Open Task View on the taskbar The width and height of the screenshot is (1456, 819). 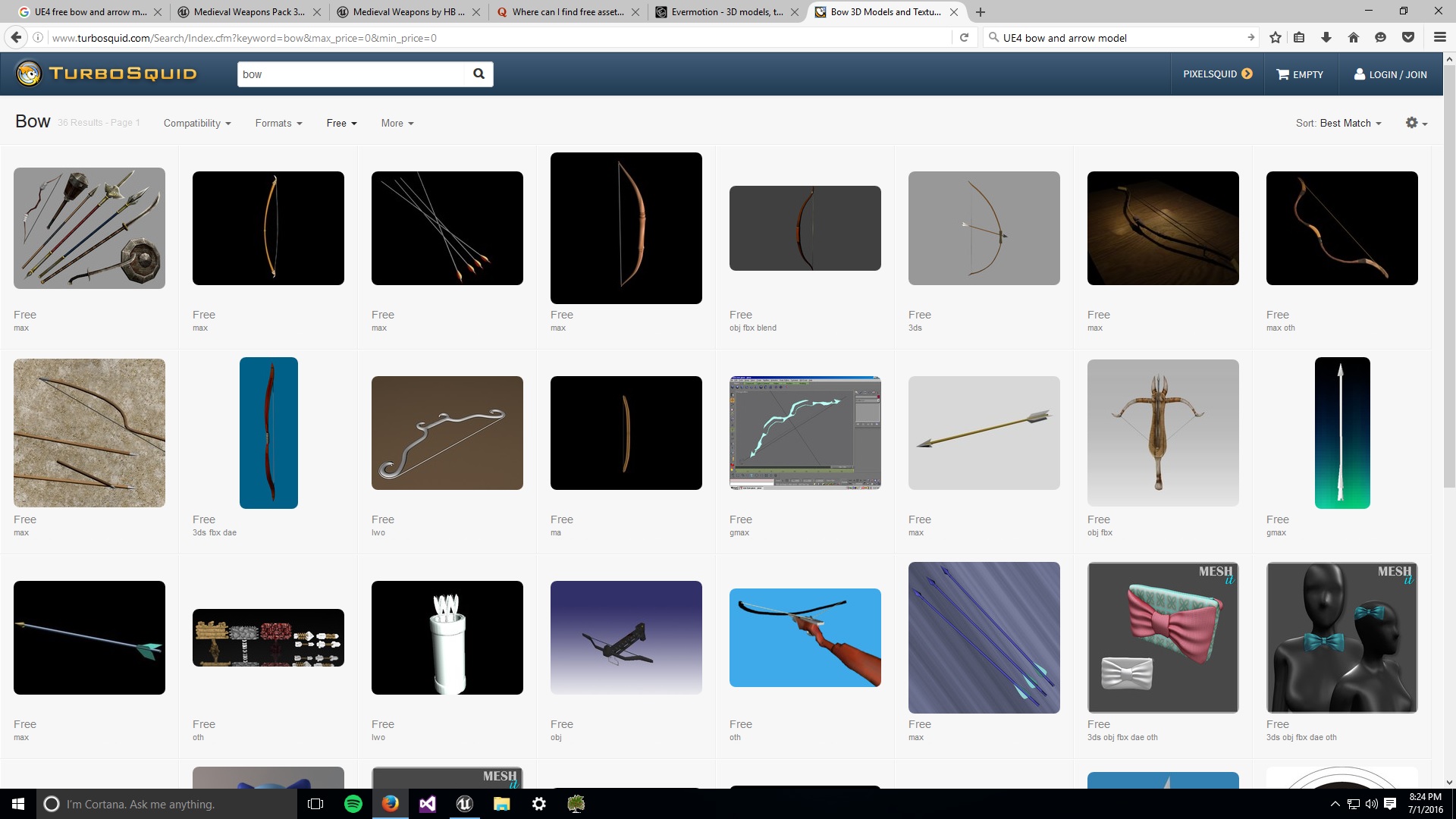[x=315, y=804]
